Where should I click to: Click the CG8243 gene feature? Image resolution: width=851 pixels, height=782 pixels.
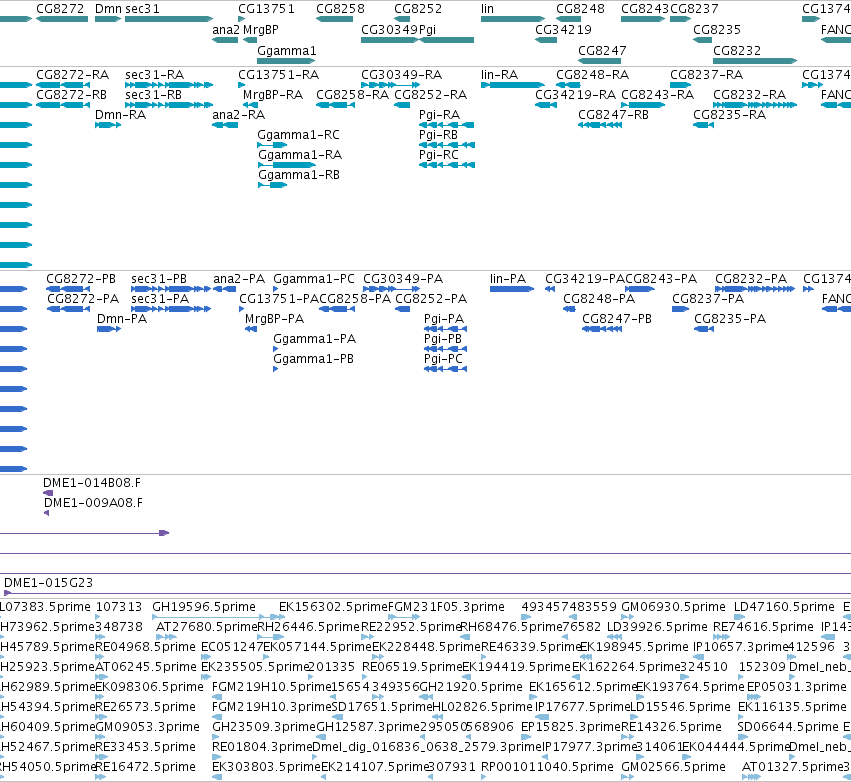643,19
